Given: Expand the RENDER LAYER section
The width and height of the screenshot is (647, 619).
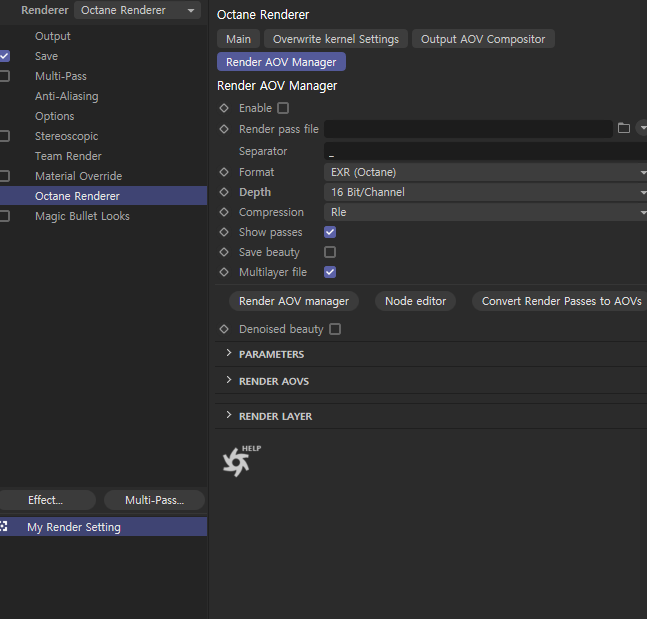Looking at the screenshot, I should [229, 415].
